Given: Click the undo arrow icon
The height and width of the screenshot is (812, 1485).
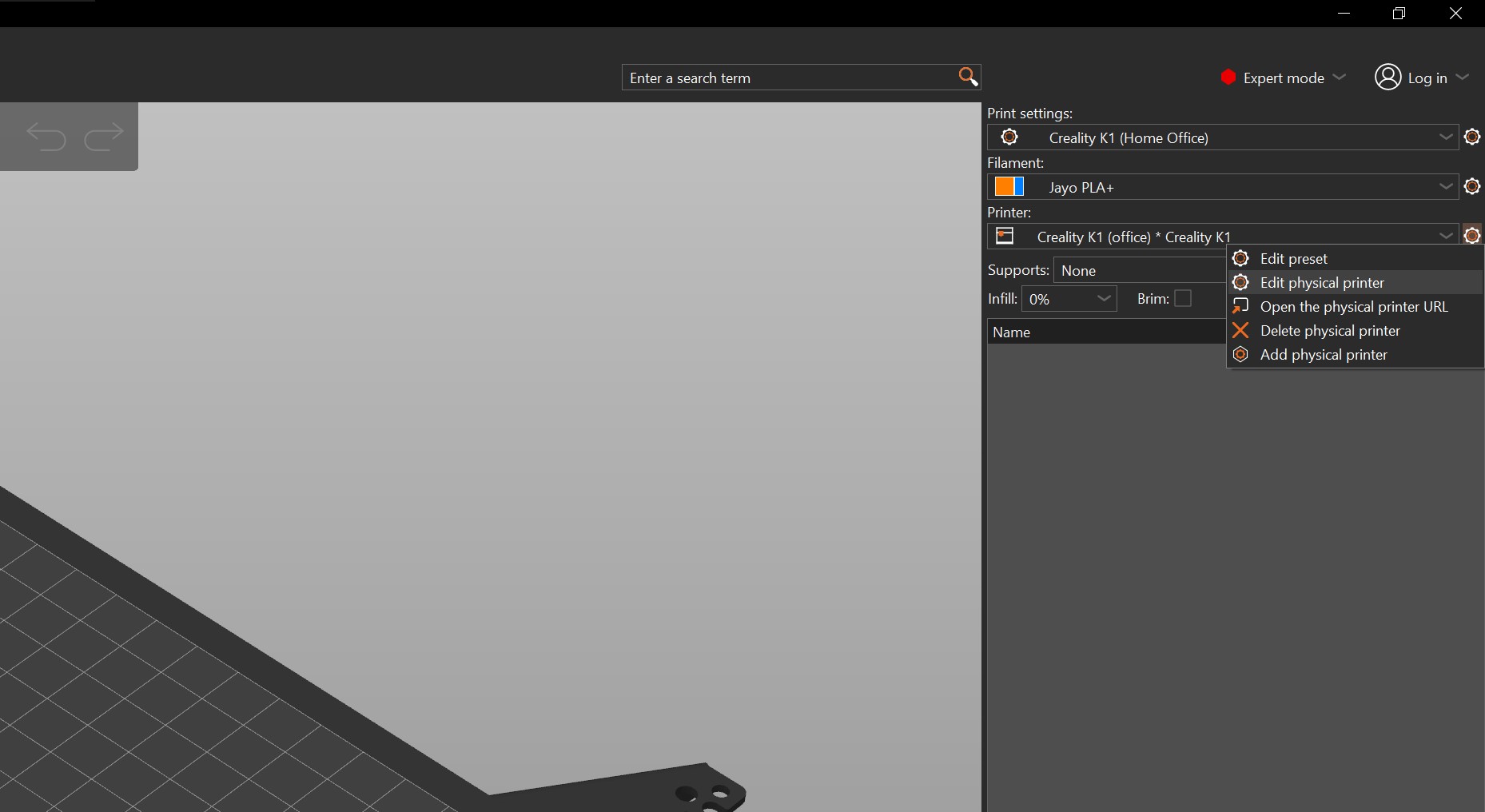Looking at the screenshot, I should coord(46,137).
